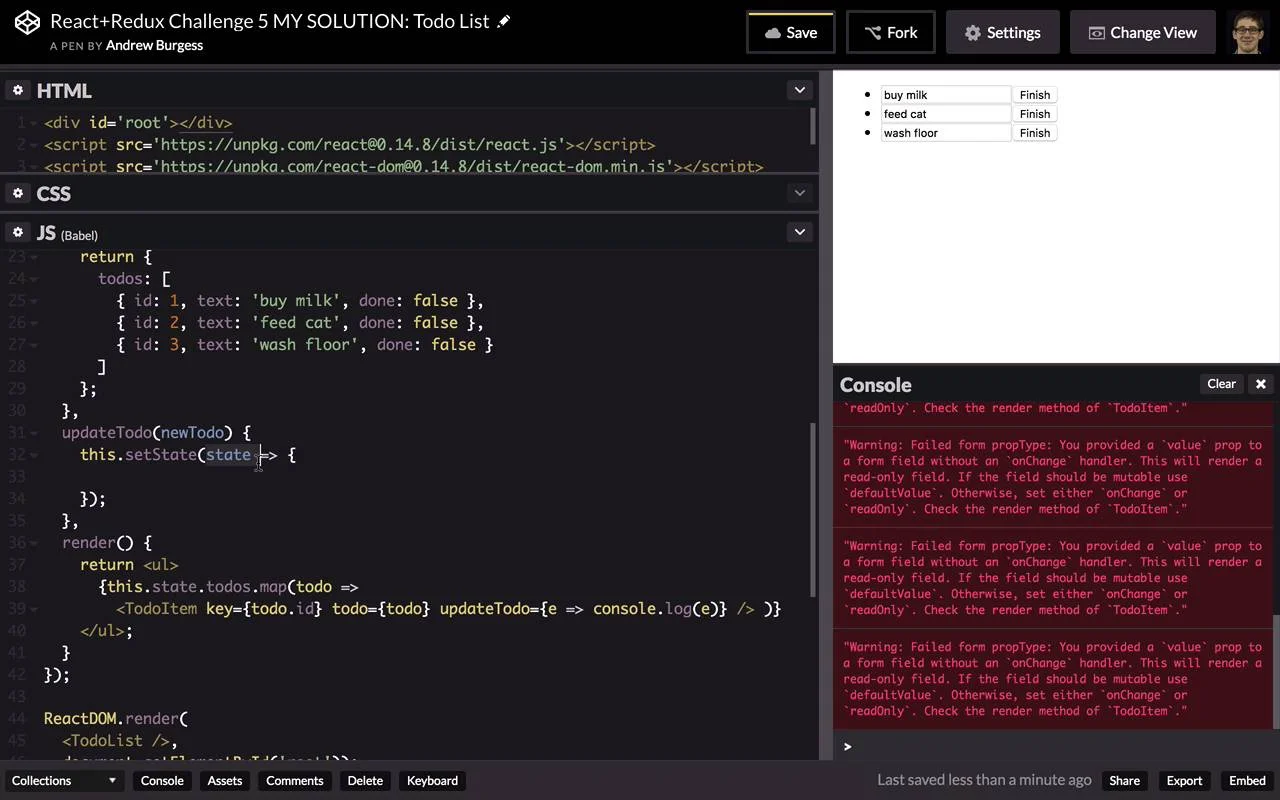Save the pen
The width and height of the screenshot is (1280, 800).
coord(790,32)
